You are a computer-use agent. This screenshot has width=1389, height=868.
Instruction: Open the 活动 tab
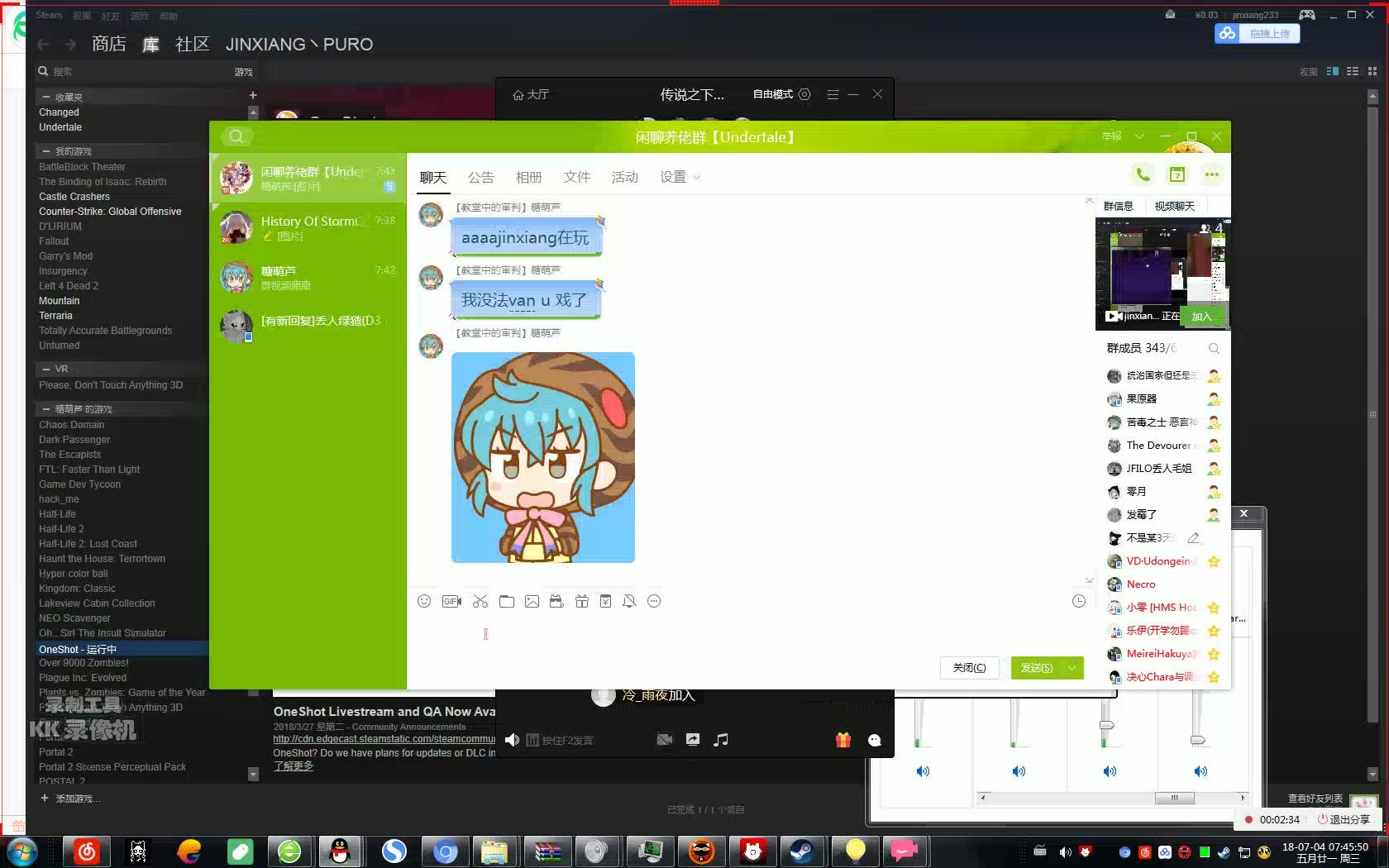click(x=624, y=177)
